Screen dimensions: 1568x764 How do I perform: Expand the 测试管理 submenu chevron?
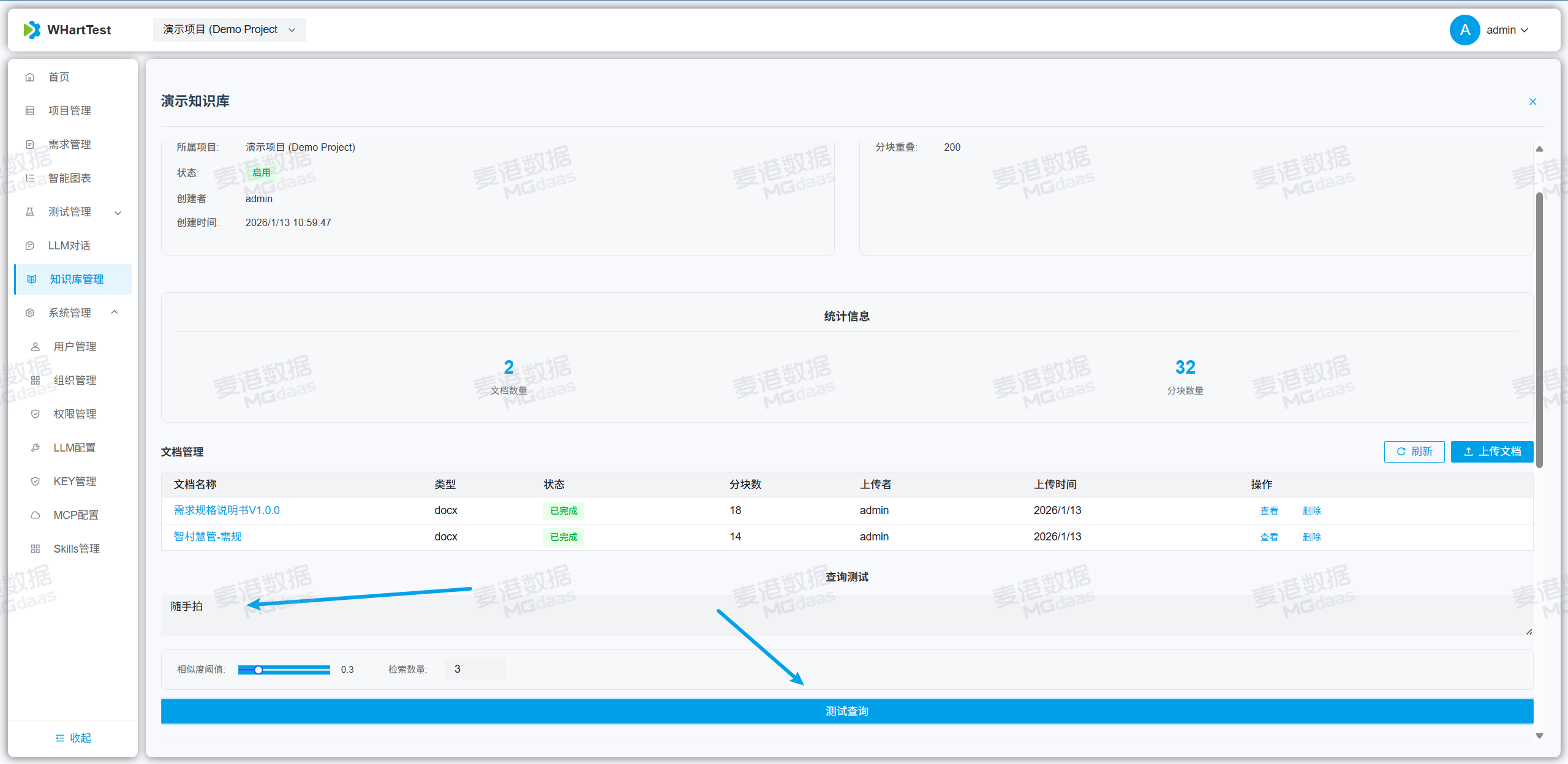(118, 213)
